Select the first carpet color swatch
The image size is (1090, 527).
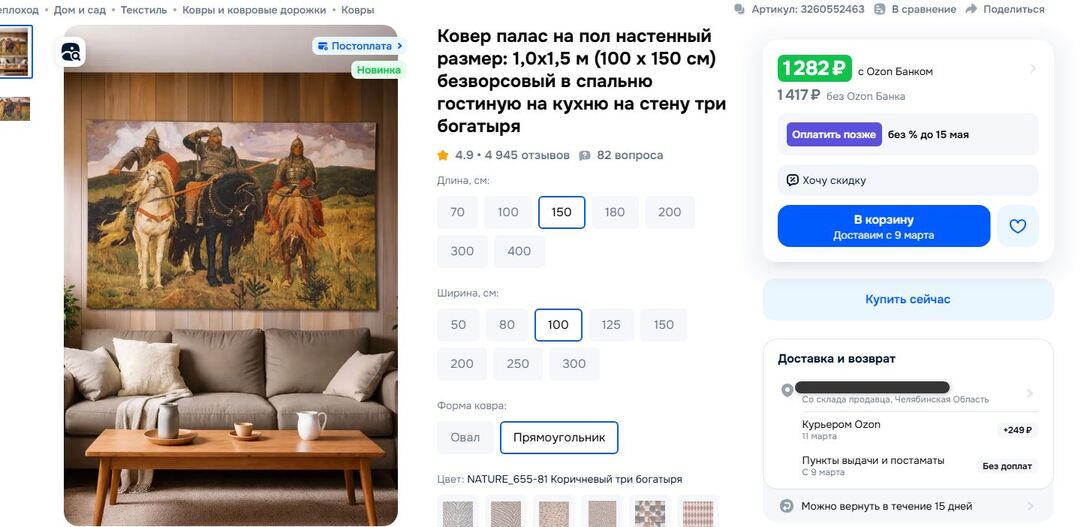pos(457,512)
